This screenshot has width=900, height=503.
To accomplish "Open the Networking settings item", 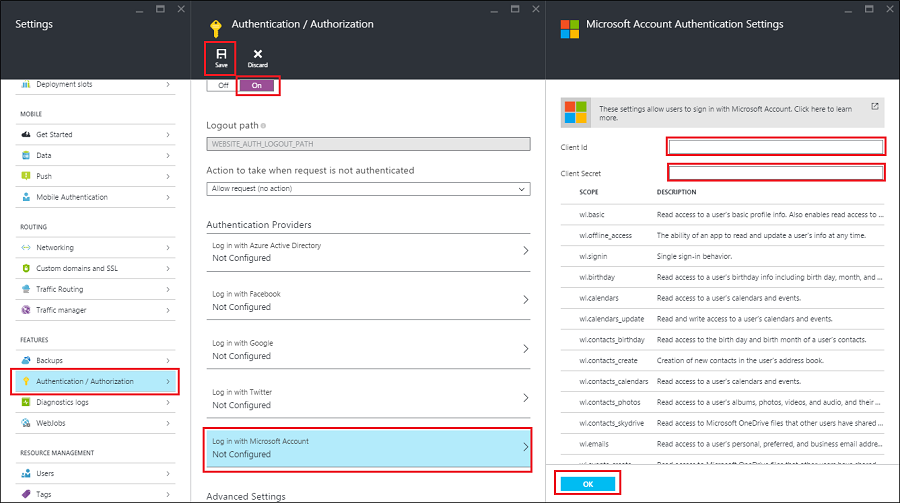I will point(95,247).
